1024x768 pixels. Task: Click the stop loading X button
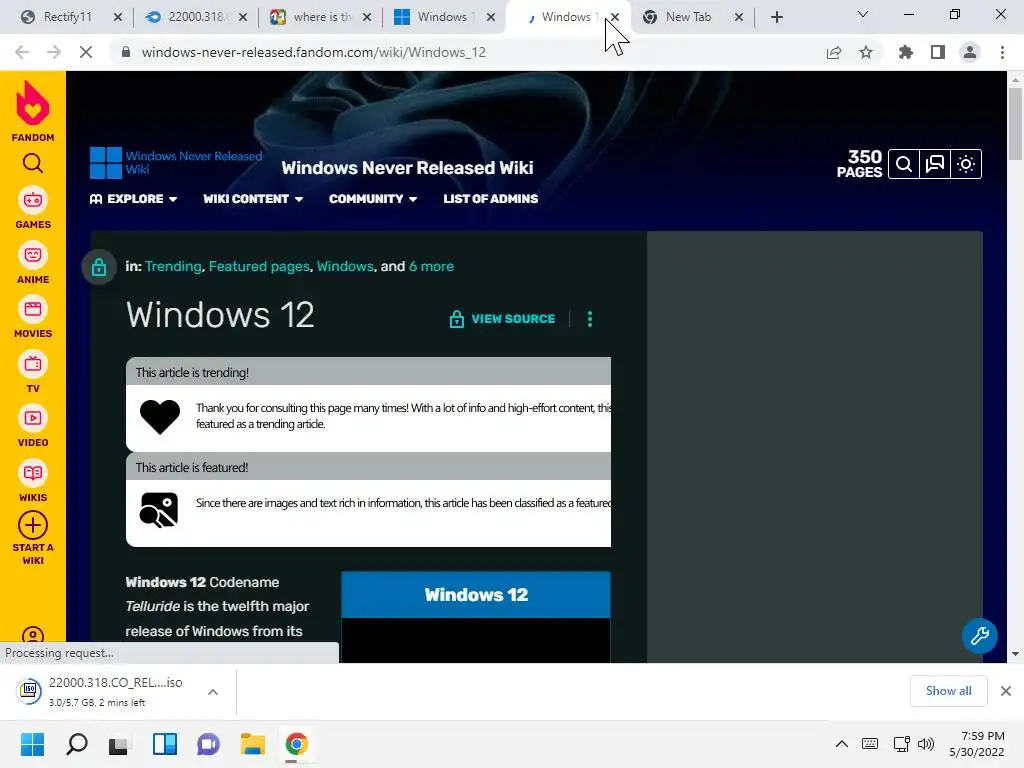[x=86, y=52]
